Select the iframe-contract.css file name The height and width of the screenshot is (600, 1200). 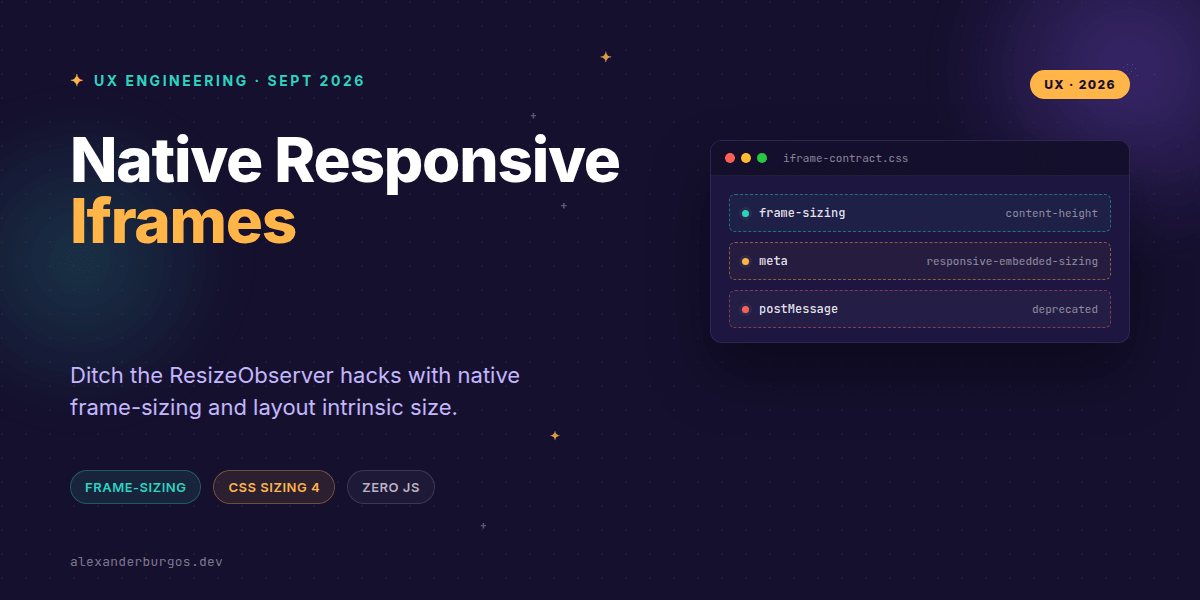(846, 158)
